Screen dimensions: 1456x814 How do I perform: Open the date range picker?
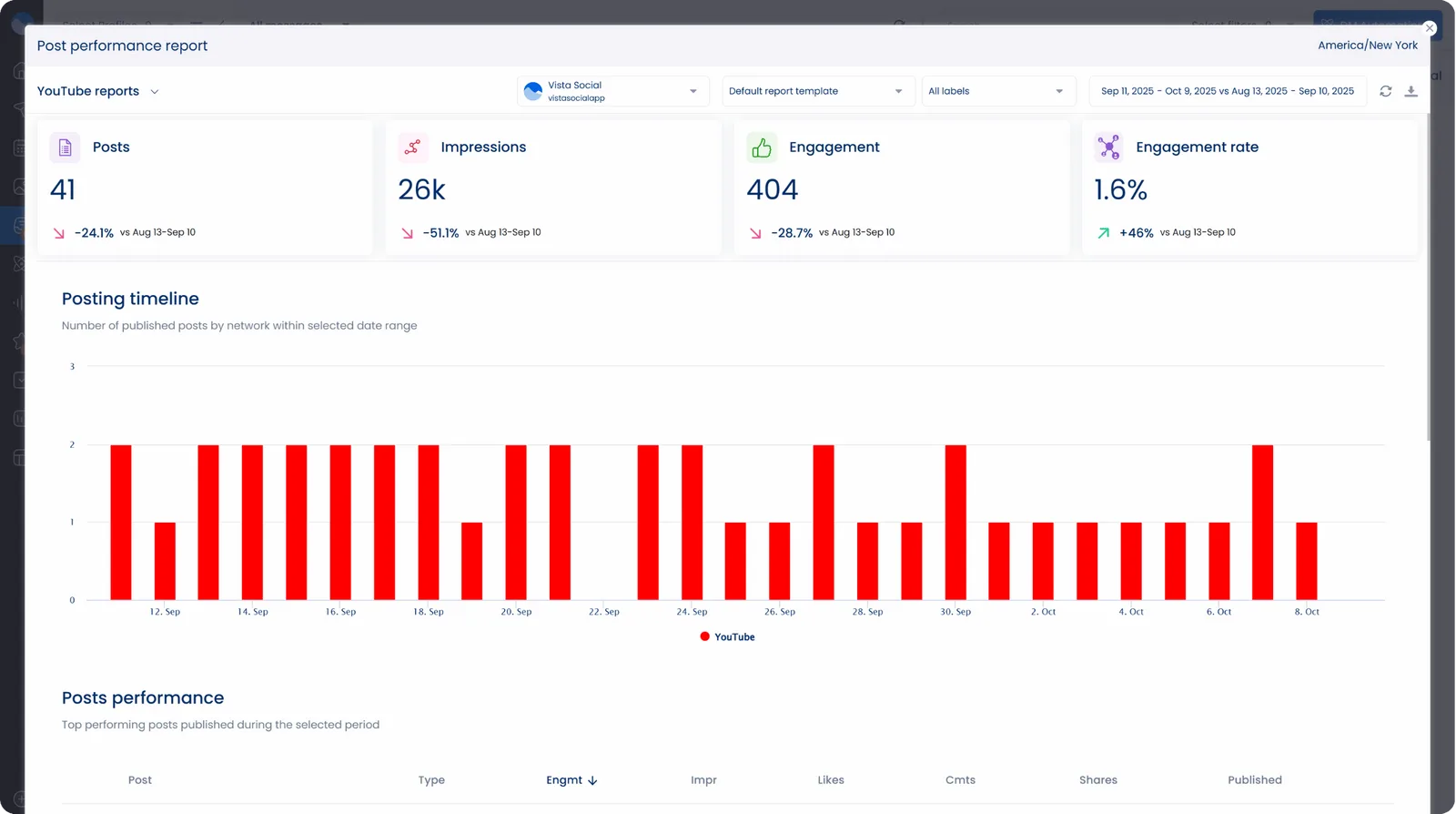pos(1227,91)
